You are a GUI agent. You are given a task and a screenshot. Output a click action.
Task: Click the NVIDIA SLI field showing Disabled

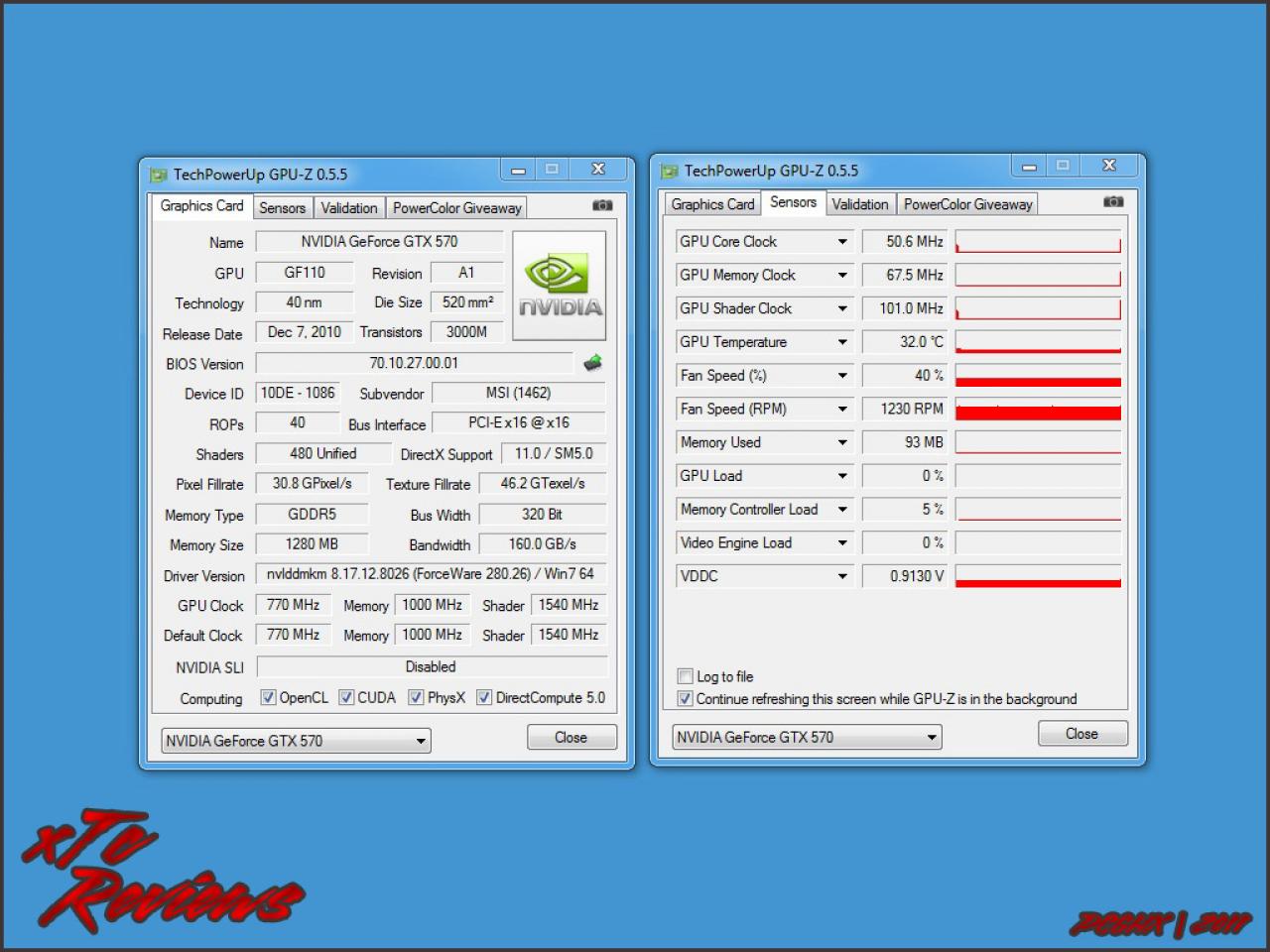coord(432,667)
